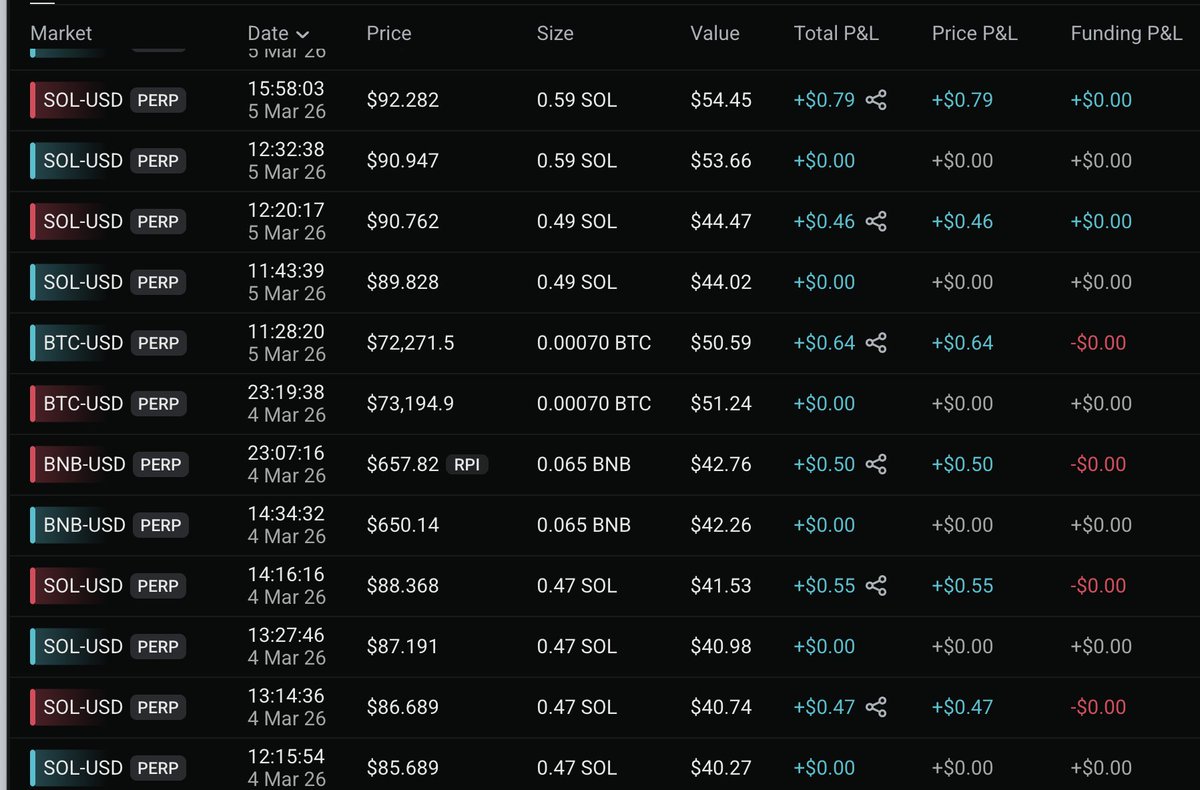Select size 0.59 SOL in $54.45 row
The height and width of the screenshot is (790, 1200).
577,100
